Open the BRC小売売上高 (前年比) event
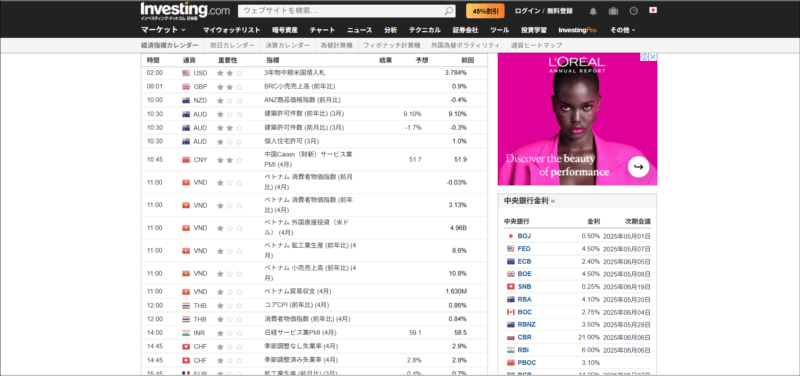The image size is (800, 376). (299, 87)
